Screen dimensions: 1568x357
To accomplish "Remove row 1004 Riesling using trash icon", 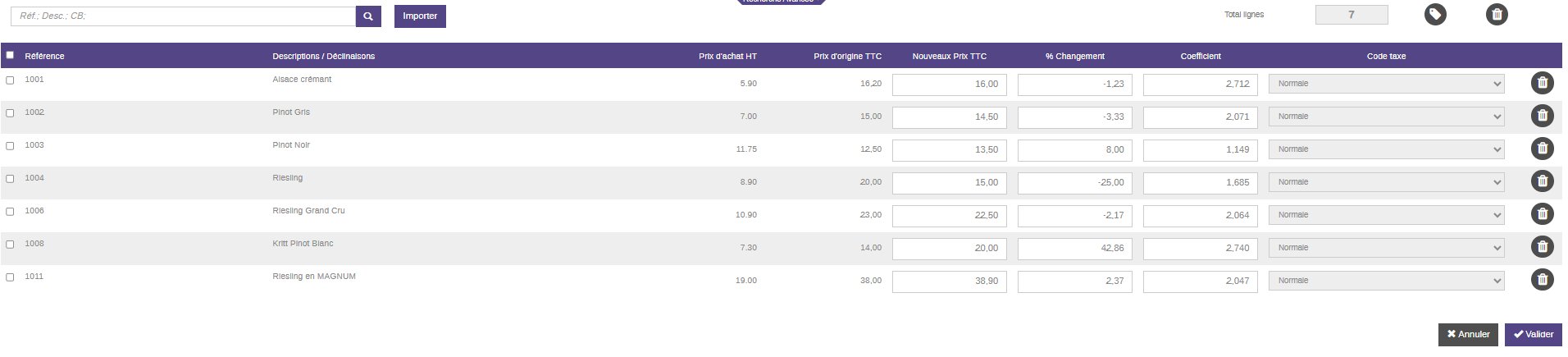I will (x=1542, y=181).
